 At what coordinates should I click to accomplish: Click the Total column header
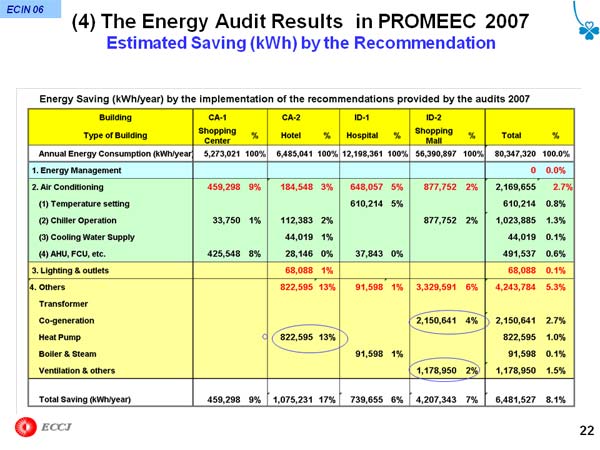pos(511,135)
